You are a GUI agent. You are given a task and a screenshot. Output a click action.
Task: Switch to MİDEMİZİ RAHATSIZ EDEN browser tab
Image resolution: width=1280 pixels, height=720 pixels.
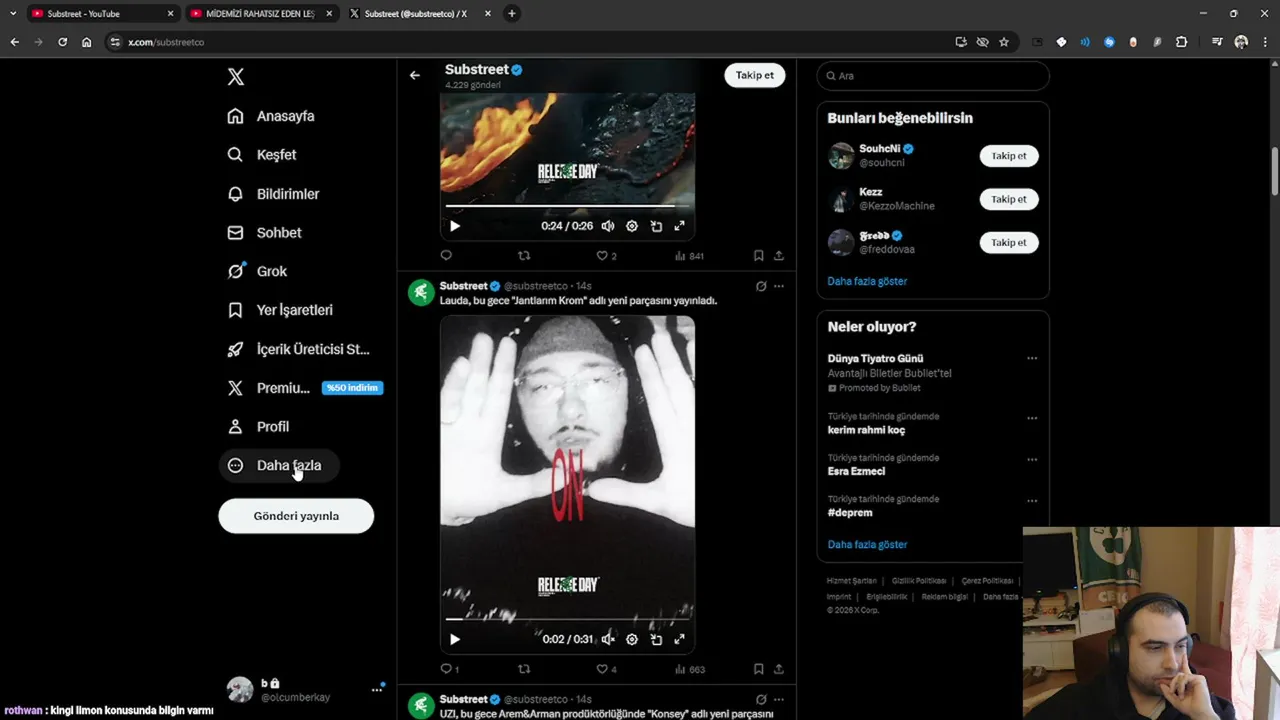[x=260, y=14]
